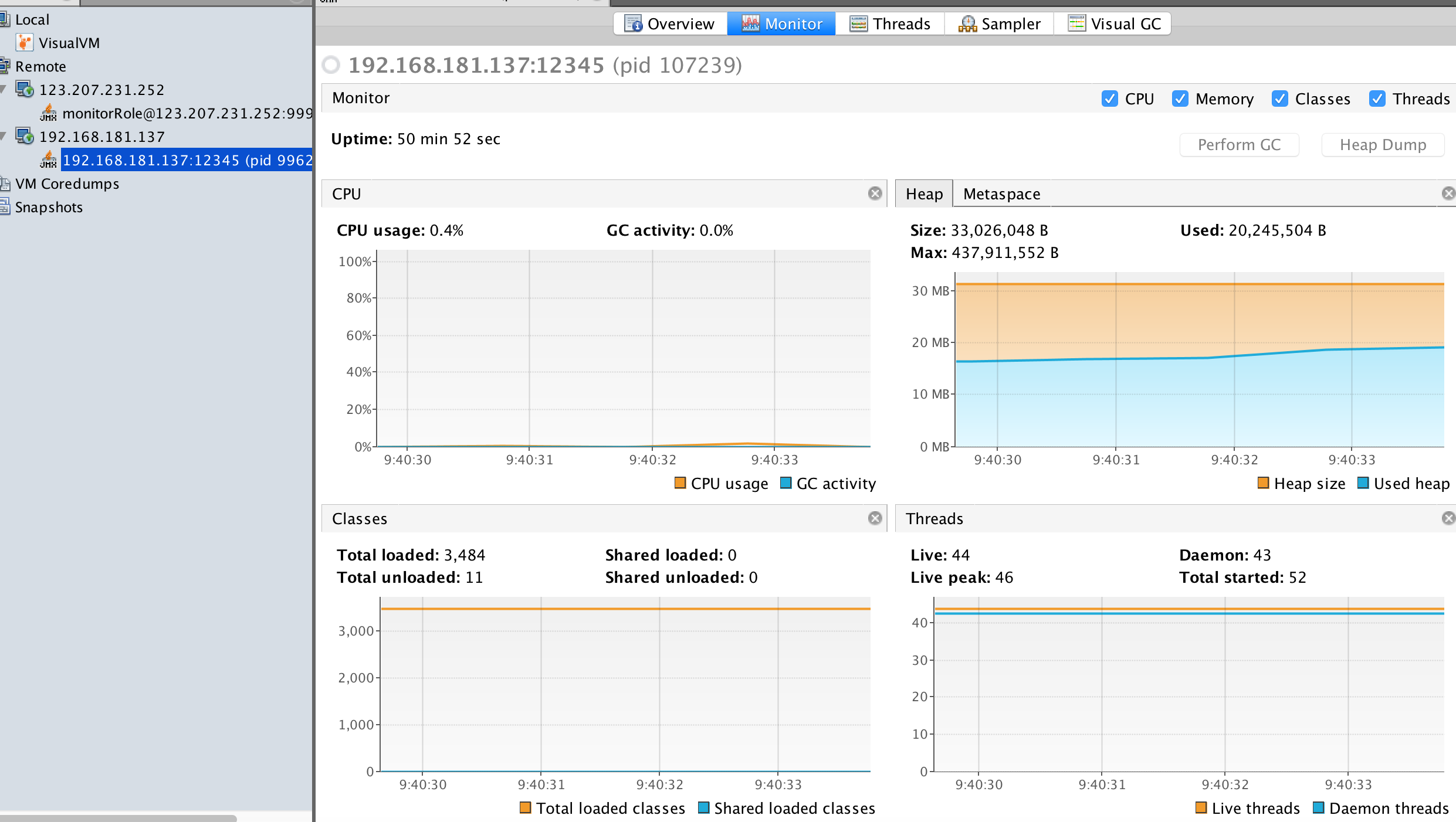Switch to the Metaspace memory view
1456x822 pixels.
click(x=1001, y=194)
